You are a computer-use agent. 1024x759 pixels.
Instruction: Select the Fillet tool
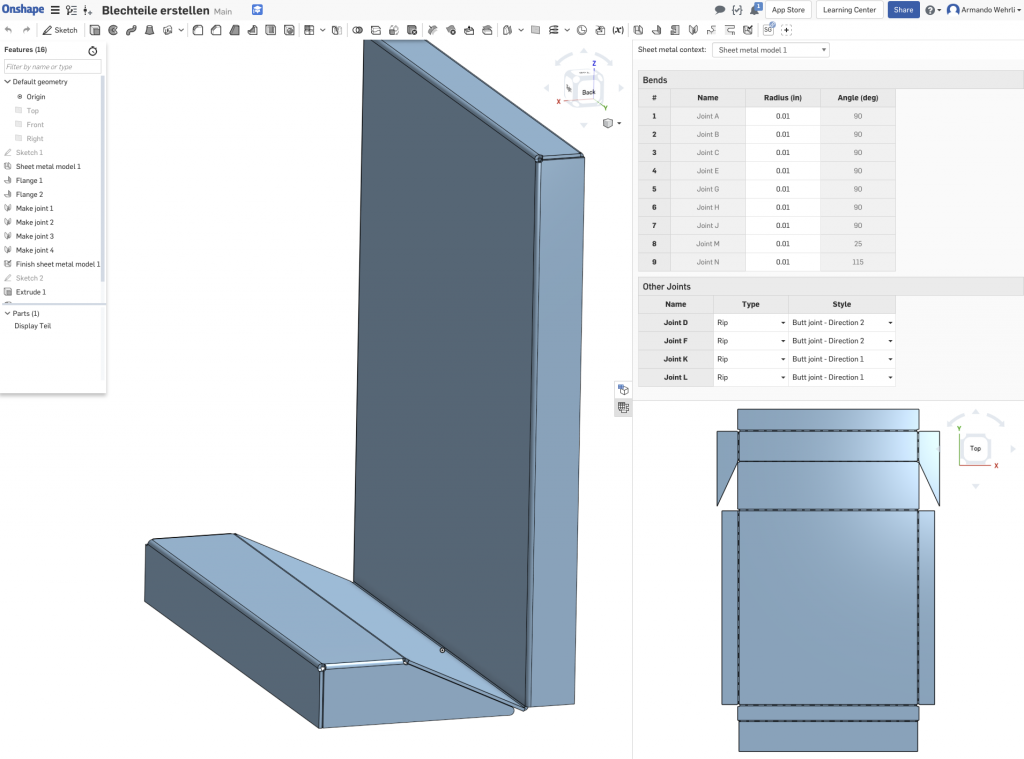[x=198, y=30]
